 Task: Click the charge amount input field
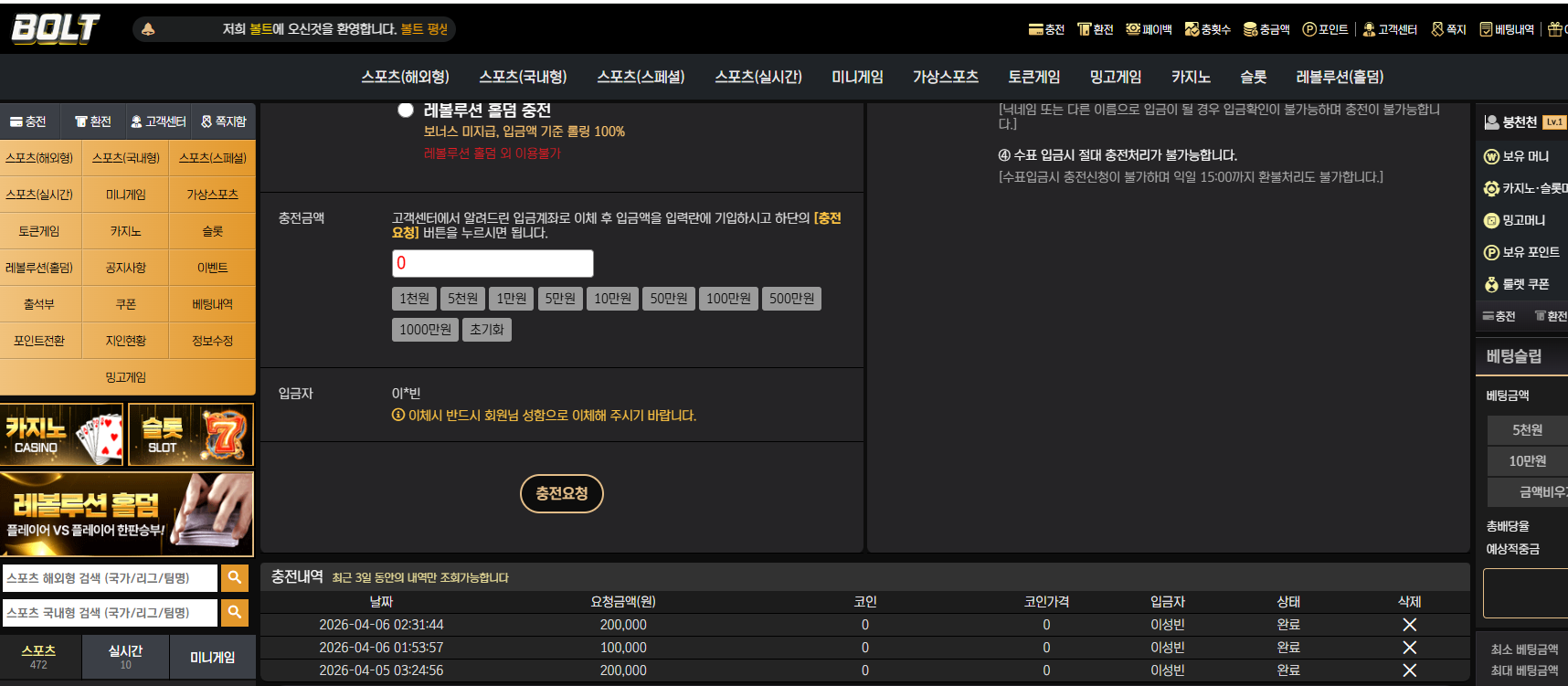coord(493,263)
